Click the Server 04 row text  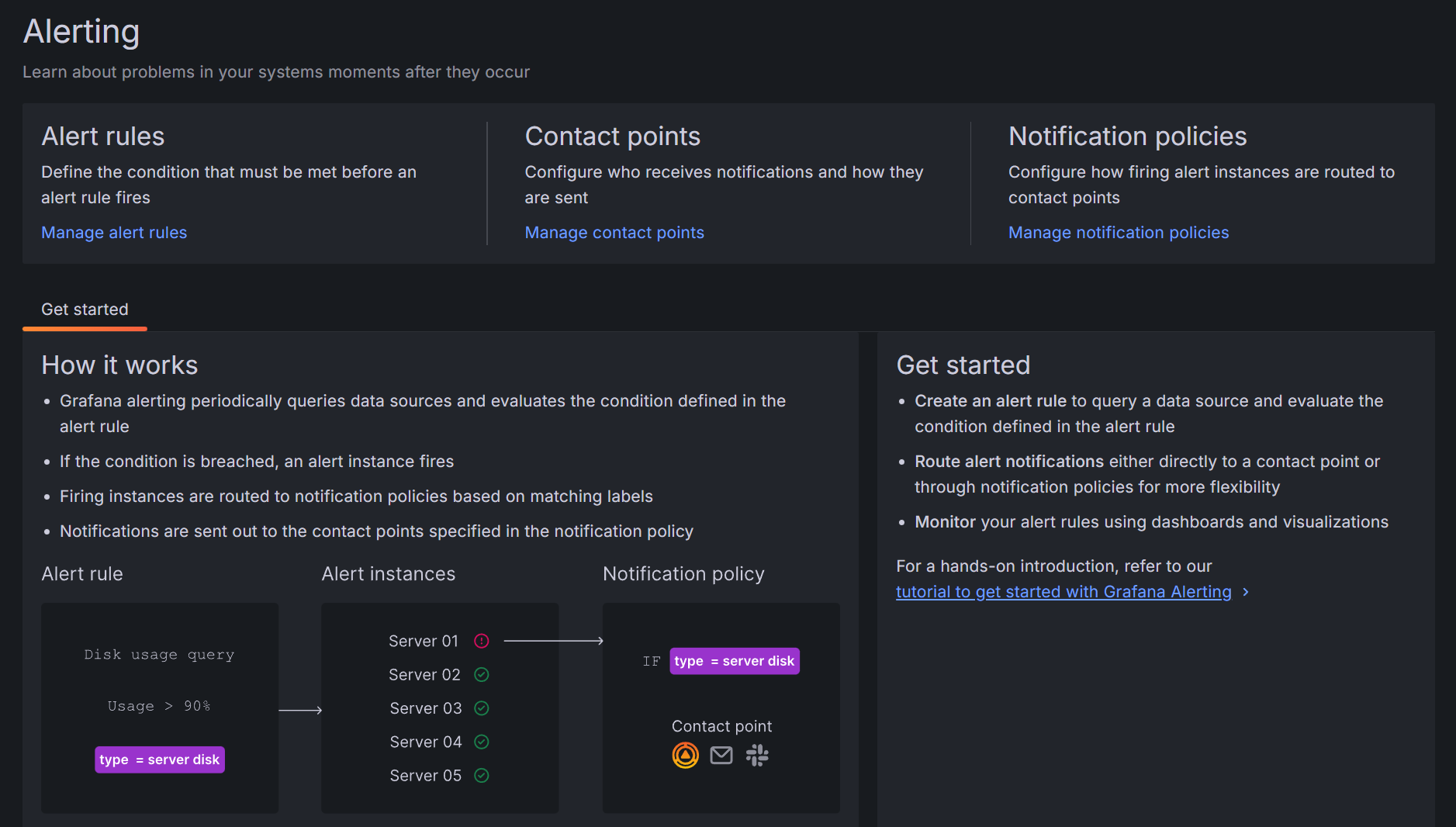(x=426, y=742)
